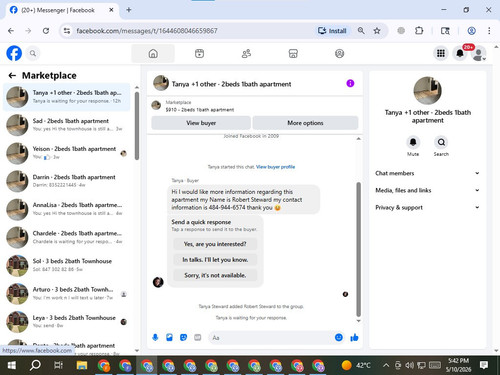Image resolution: width=500 pixels, height=375 pixels.
Task: Open Task View on taskbar
Action: coord(58,365)
